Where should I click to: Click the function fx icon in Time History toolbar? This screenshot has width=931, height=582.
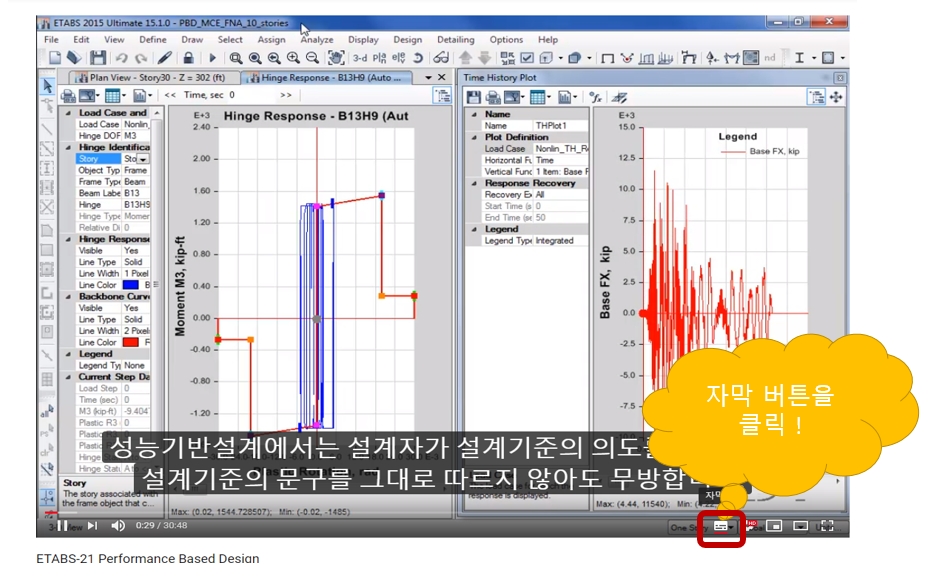click(595, 97)
